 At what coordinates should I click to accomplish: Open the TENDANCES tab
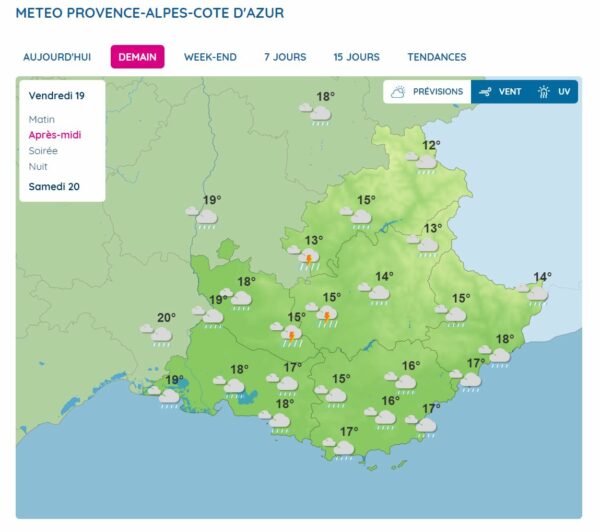tap(437, 57)
